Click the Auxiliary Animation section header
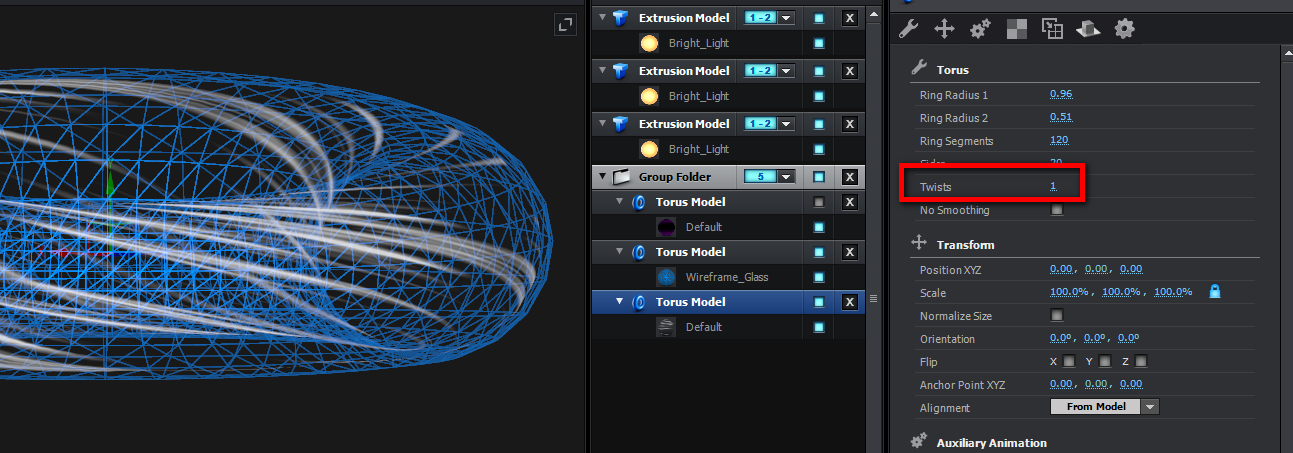This screenshot has width=1293, height=453. (x=991, y=443)
